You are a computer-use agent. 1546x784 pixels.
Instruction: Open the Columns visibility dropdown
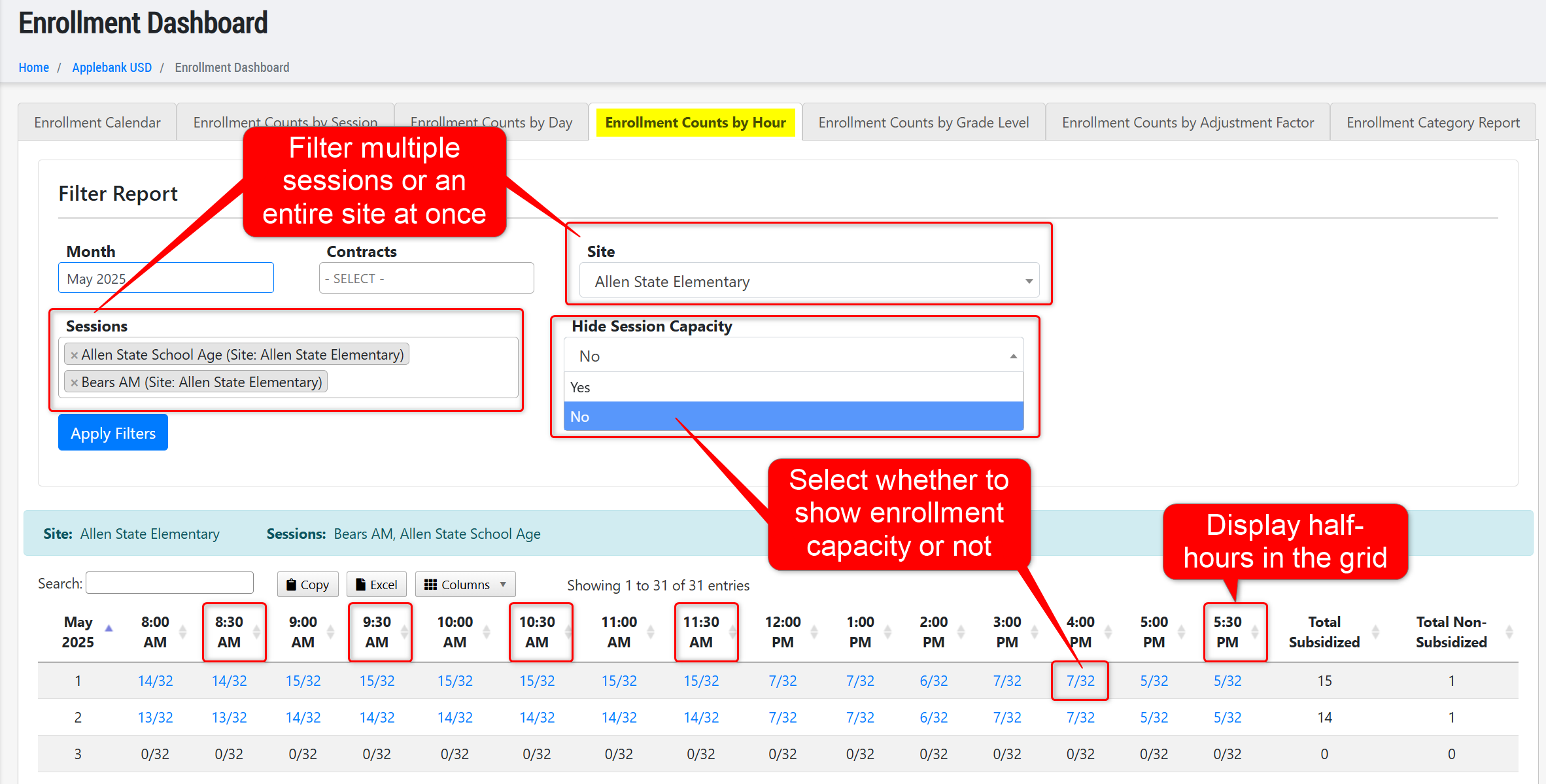[465, 585]
